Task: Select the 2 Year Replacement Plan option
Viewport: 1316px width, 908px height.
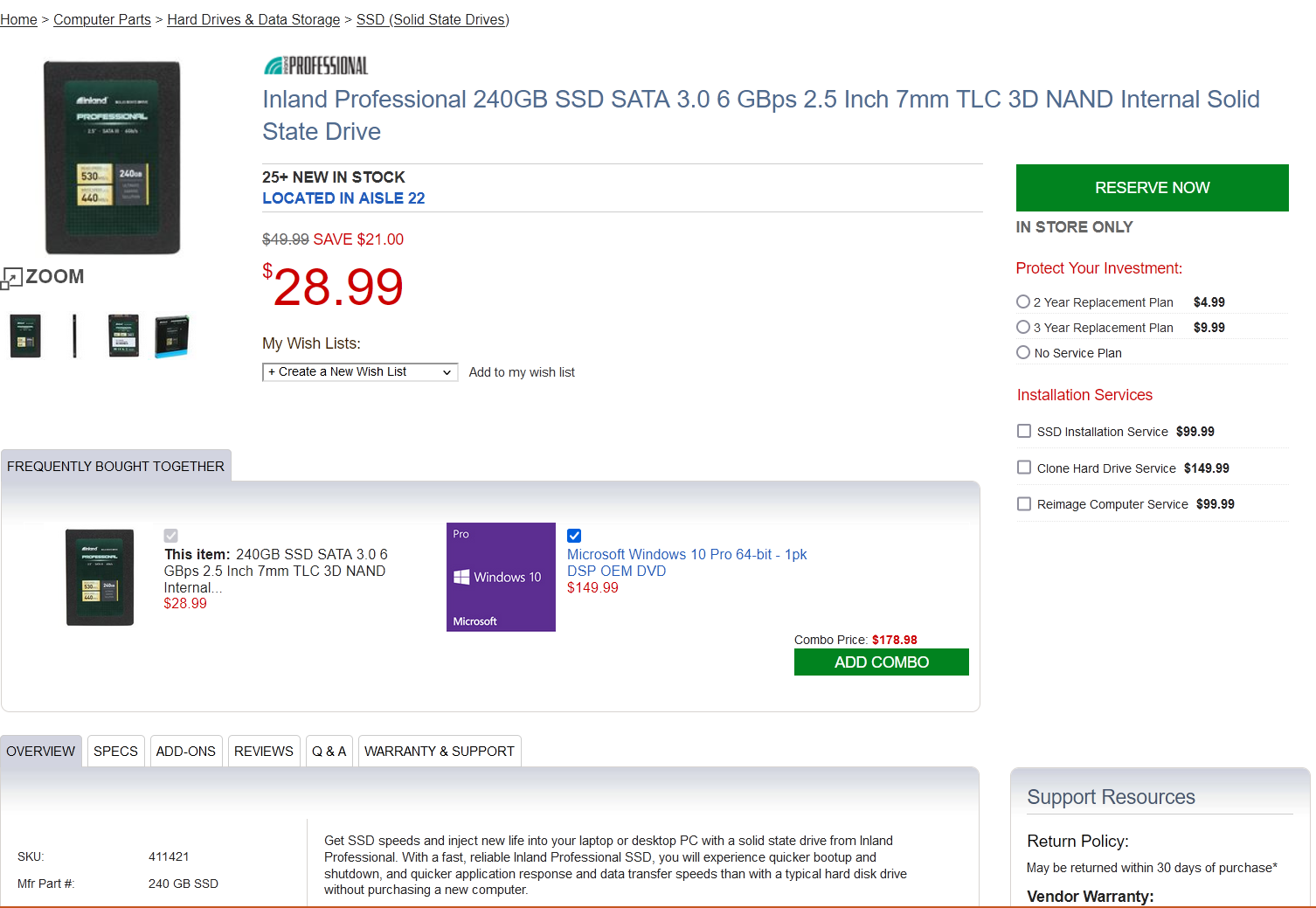Action: click(1023, 302)
